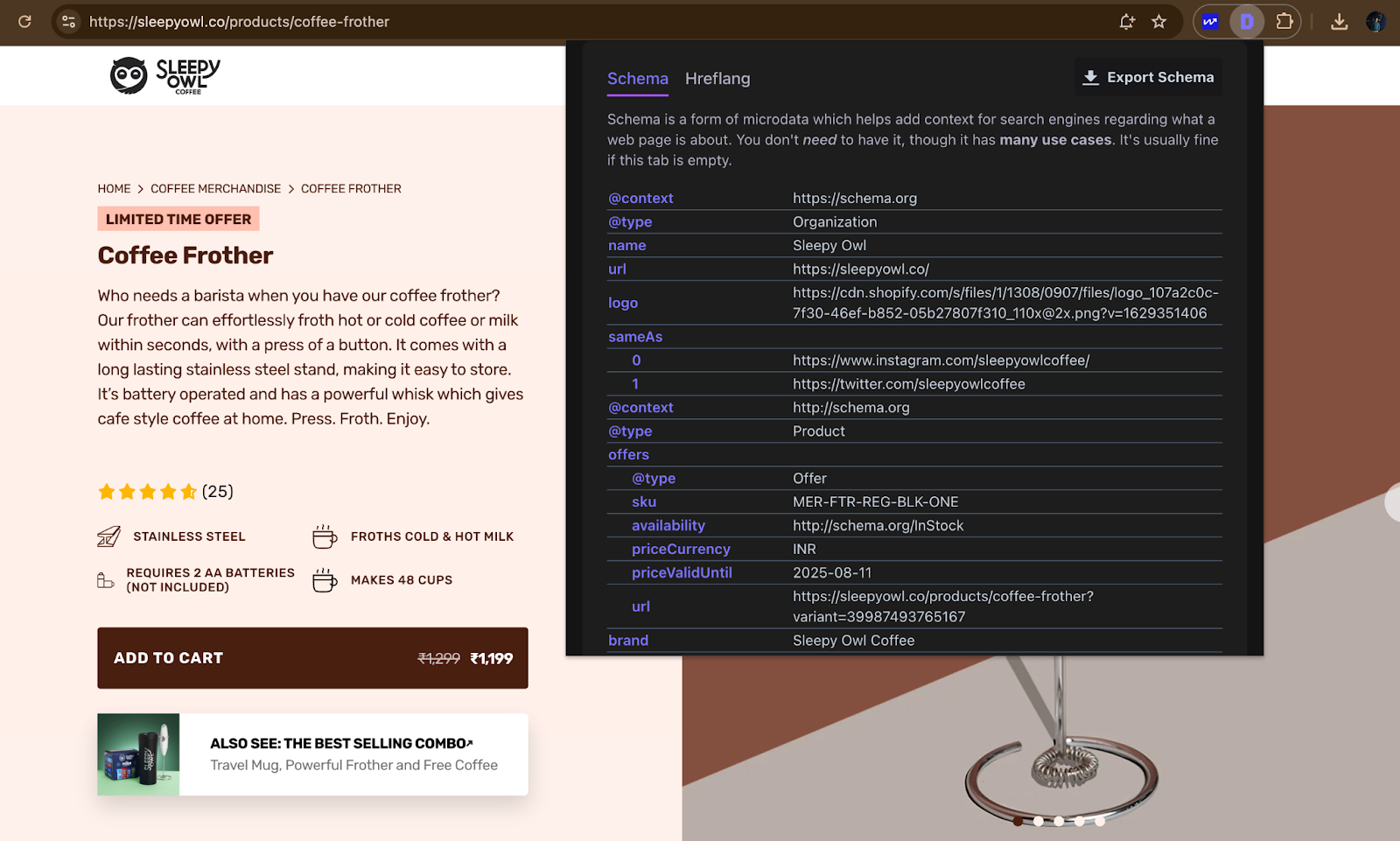Click the next image arrow on right edge
The image size is (1400, 841).
[x=1393, y=503]
